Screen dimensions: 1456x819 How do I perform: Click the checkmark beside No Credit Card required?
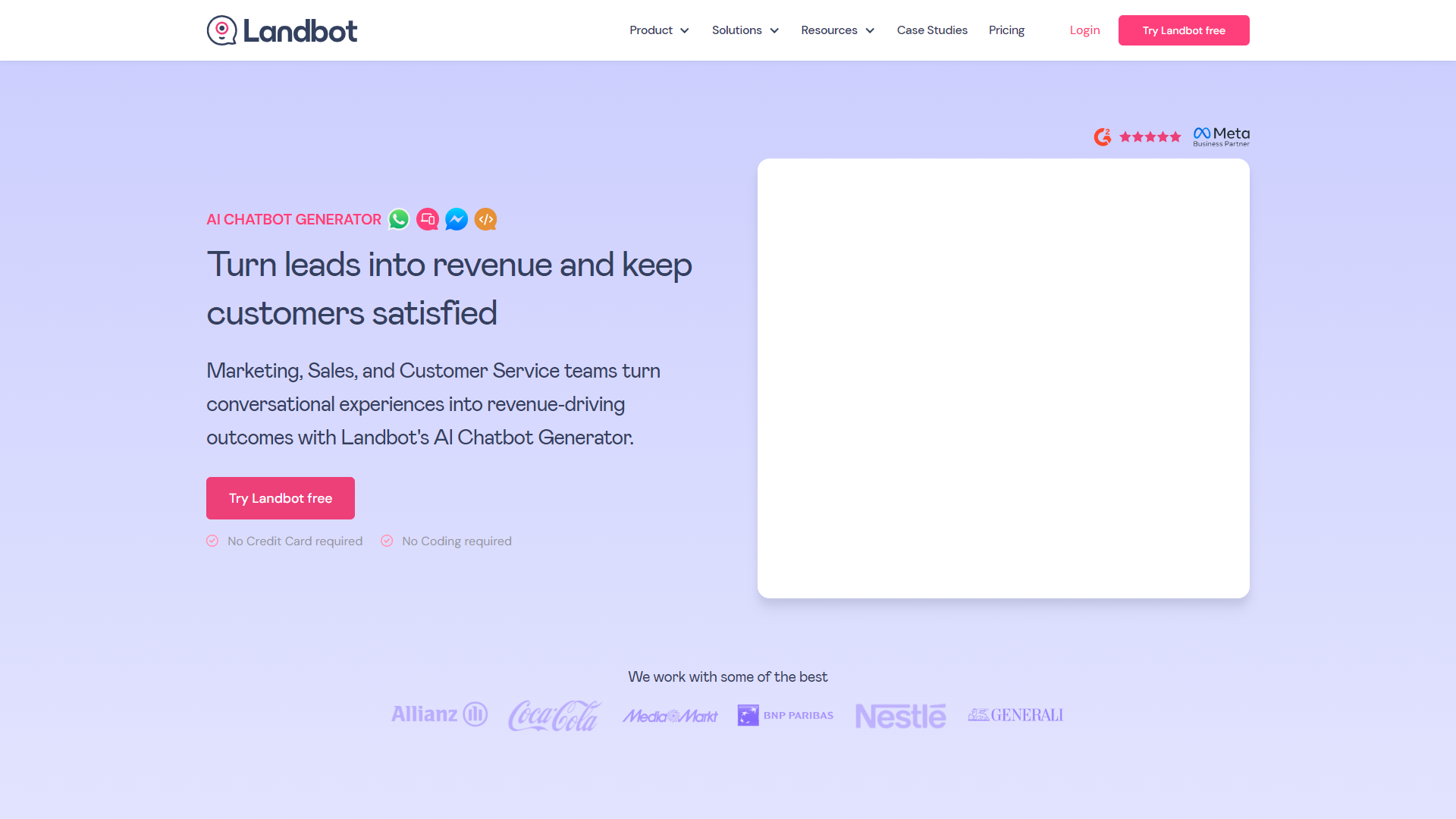coord(212,541)
